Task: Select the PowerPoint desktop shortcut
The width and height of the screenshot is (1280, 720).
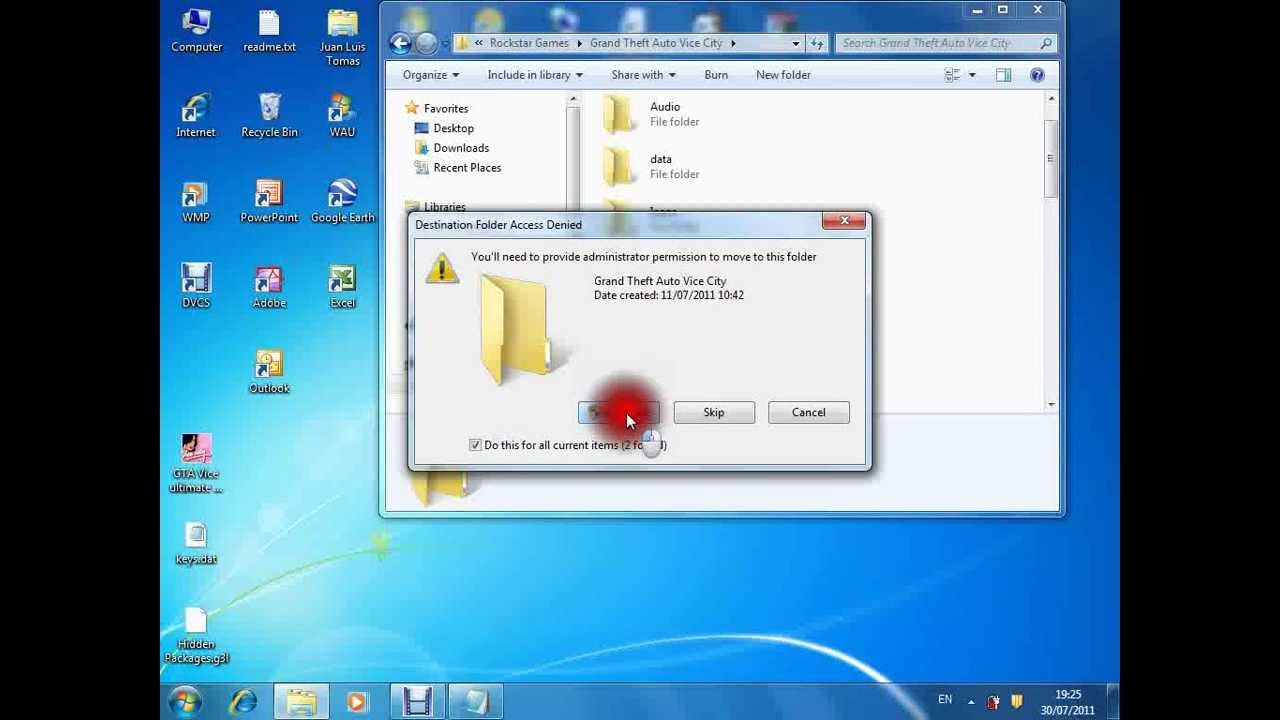Action: [269, 201]
